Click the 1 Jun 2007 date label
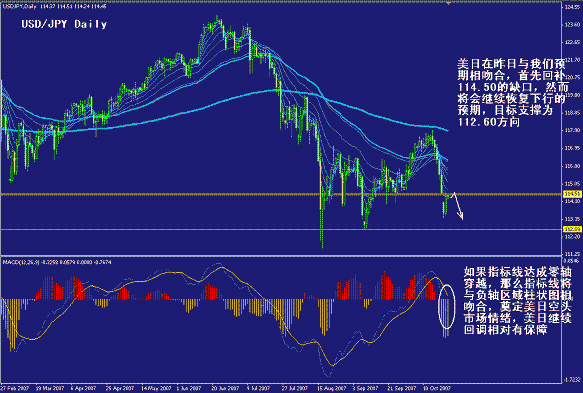583x393 pixels. tap(189, 389)
